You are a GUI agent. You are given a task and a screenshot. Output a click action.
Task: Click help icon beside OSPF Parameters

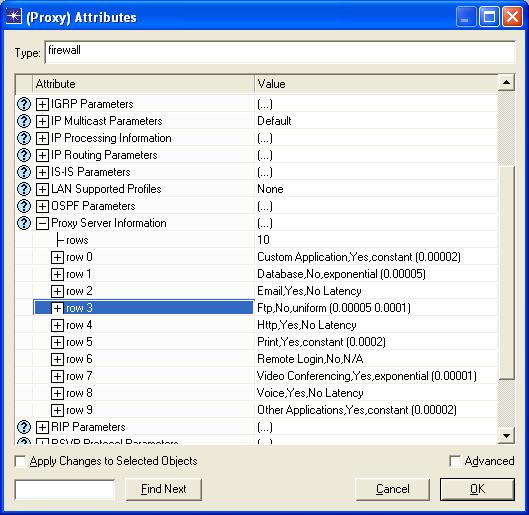pyautogui.click(x=24, y=206)
